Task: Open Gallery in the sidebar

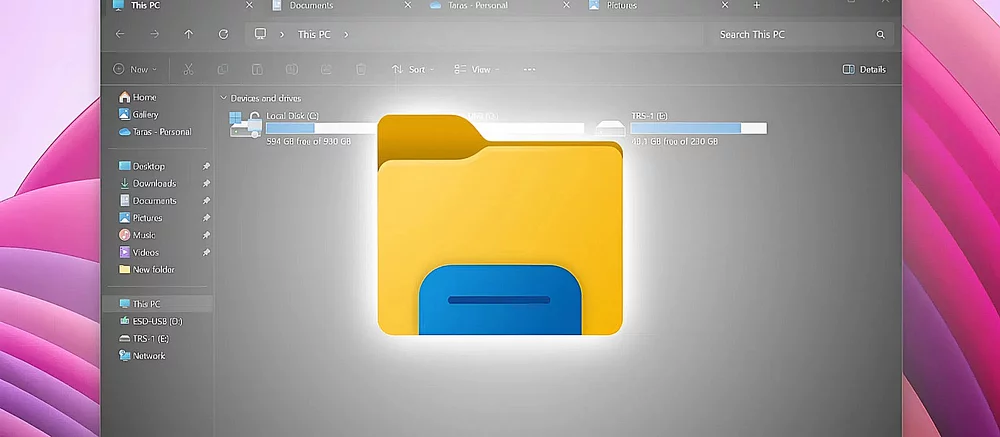Action: (x=138, y=114)
